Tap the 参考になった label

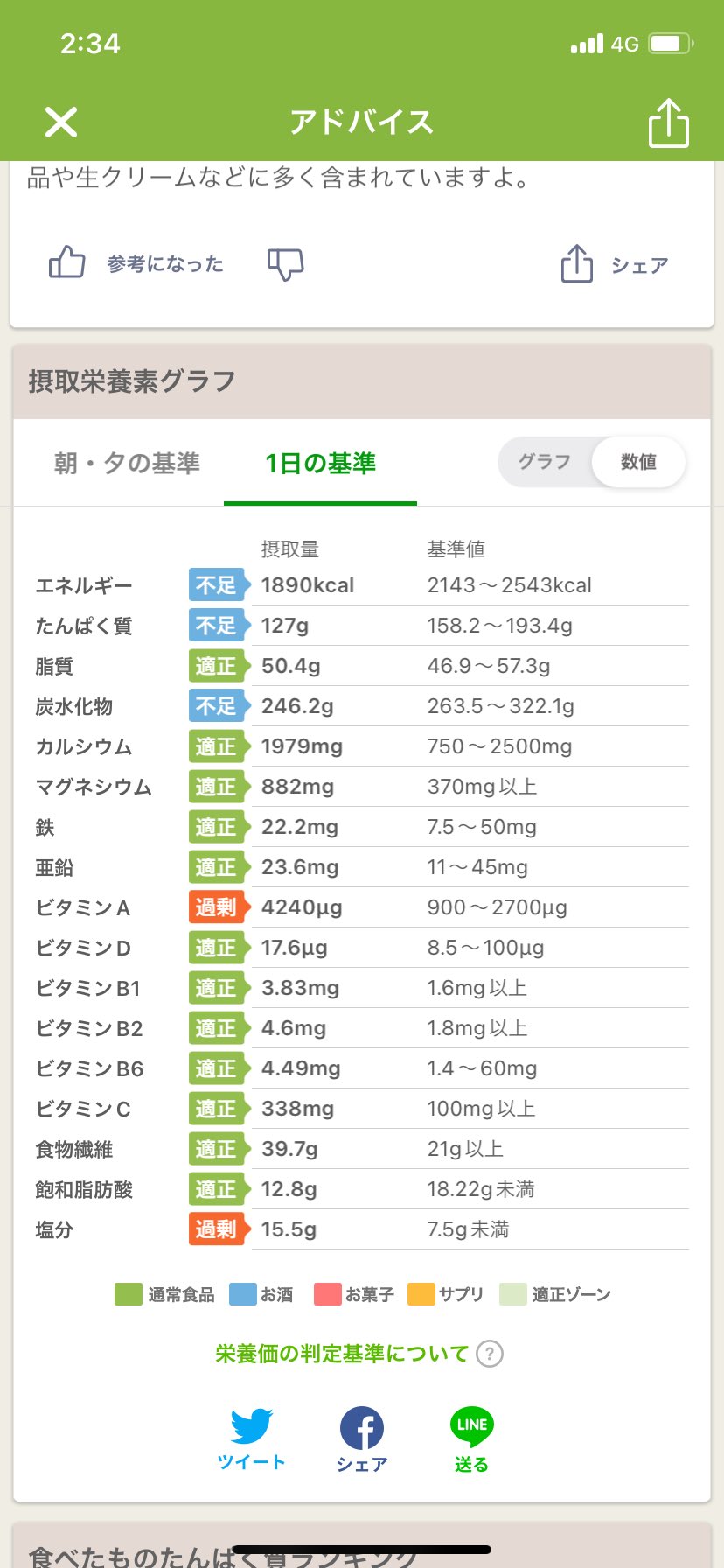coord(165,264)
